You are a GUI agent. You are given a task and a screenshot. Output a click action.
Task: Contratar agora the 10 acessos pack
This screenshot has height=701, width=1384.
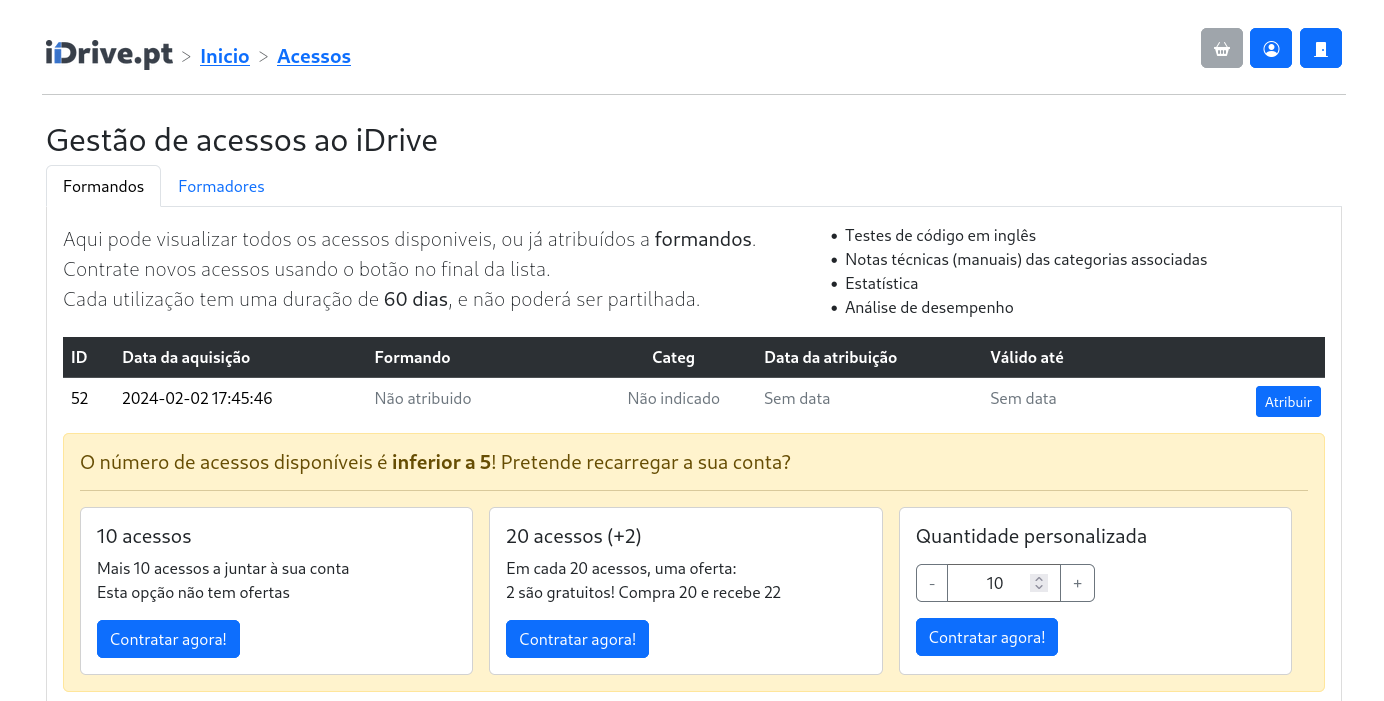click(168, 639)
